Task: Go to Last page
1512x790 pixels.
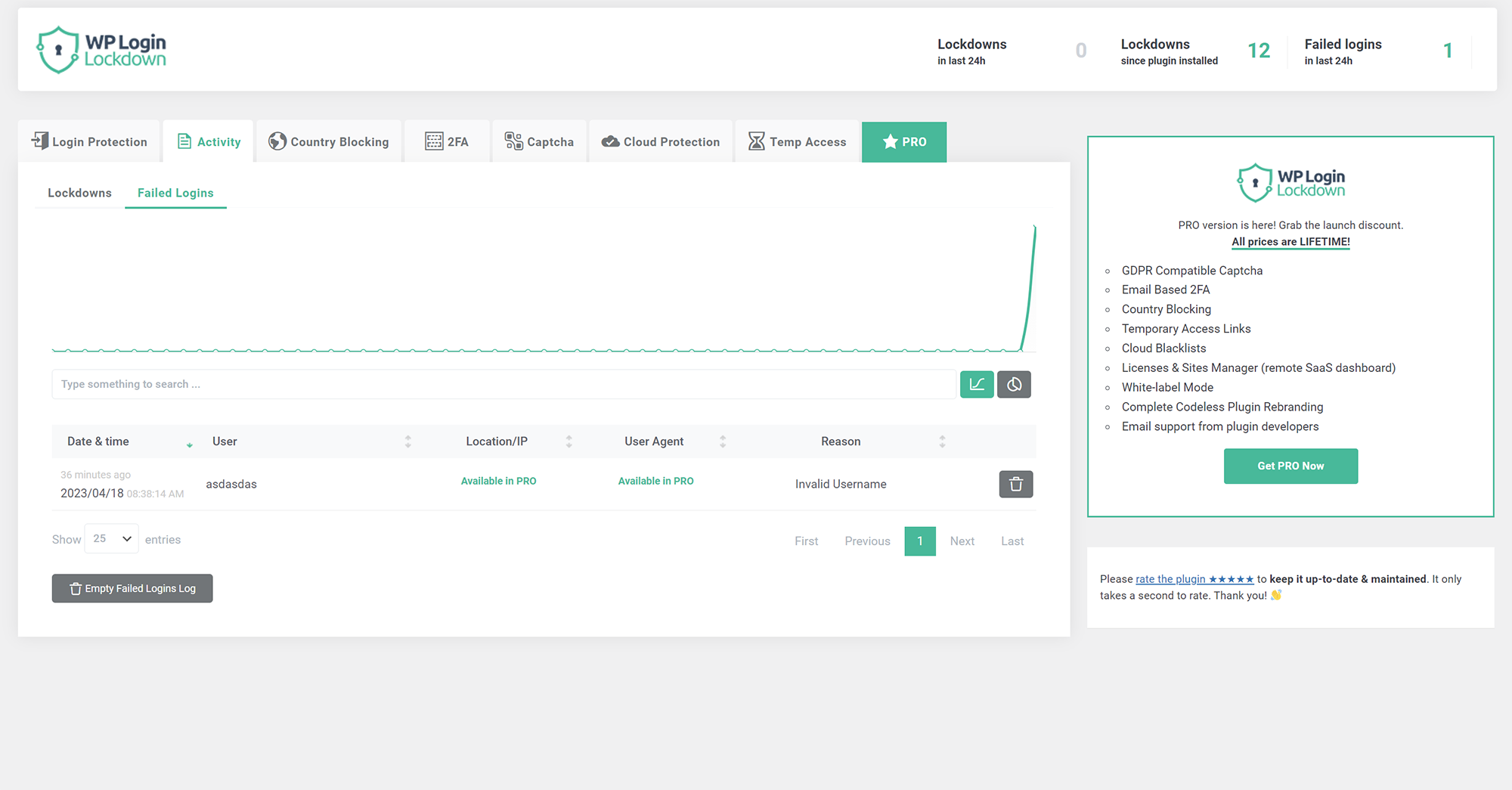Action: (1012, 541)
